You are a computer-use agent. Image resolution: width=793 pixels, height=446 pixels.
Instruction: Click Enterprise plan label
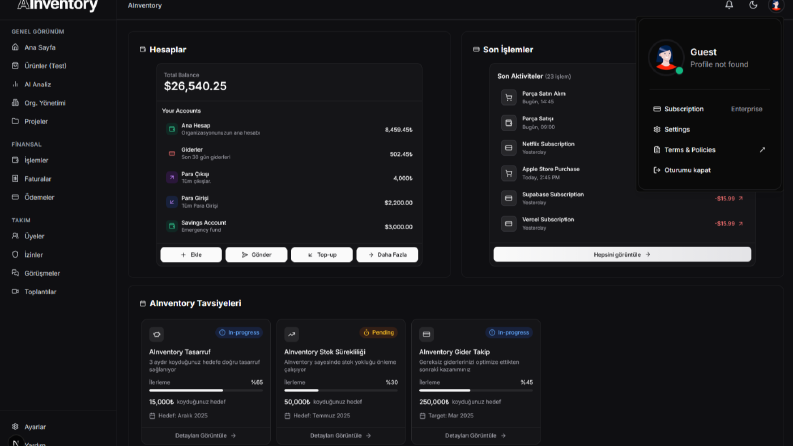point(746,109)
